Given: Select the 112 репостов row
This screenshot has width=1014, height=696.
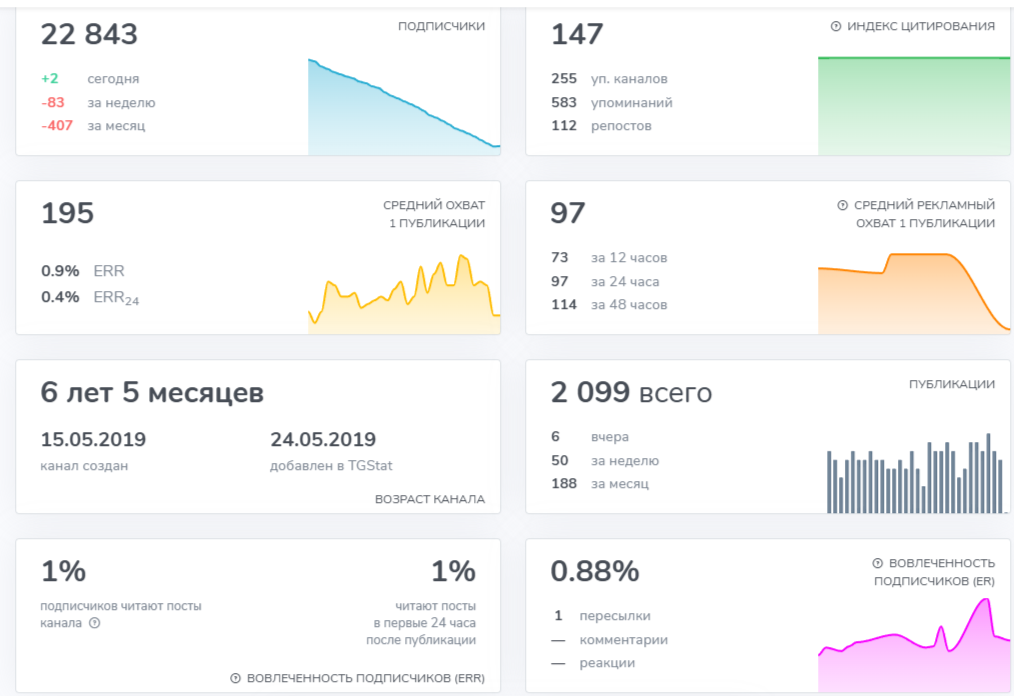Looking at the screenshot, I should [x=601, y=126].
